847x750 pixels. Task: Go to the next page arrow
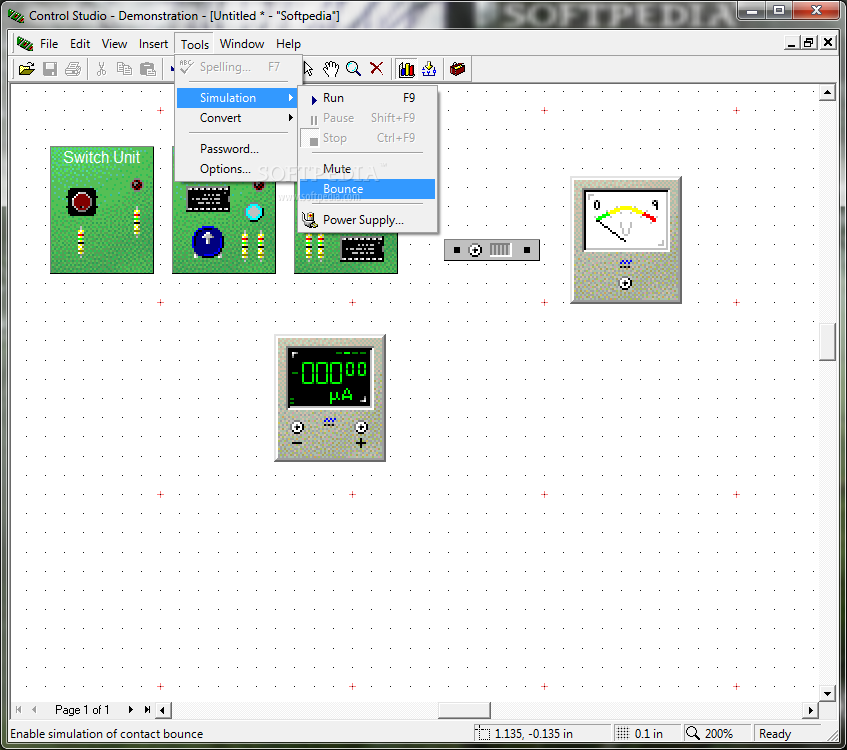point(130,709)
